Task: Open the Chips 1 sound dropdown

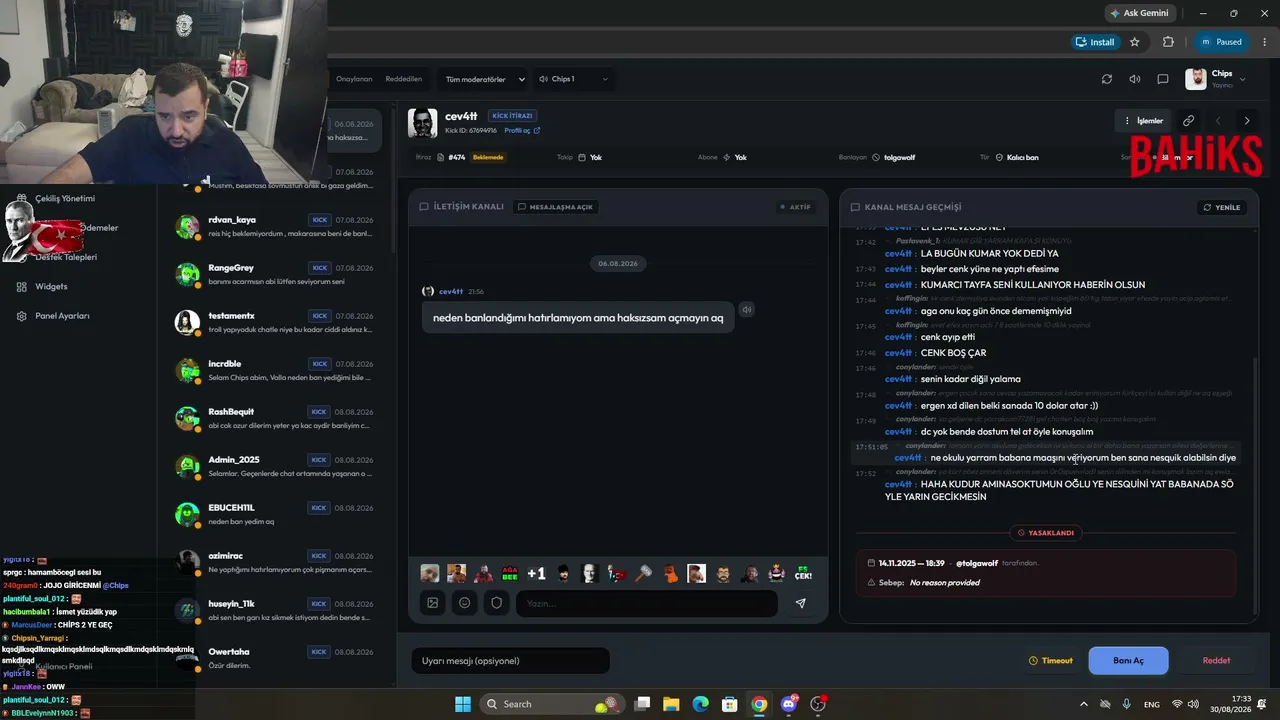Action: (x=573, y=79)
